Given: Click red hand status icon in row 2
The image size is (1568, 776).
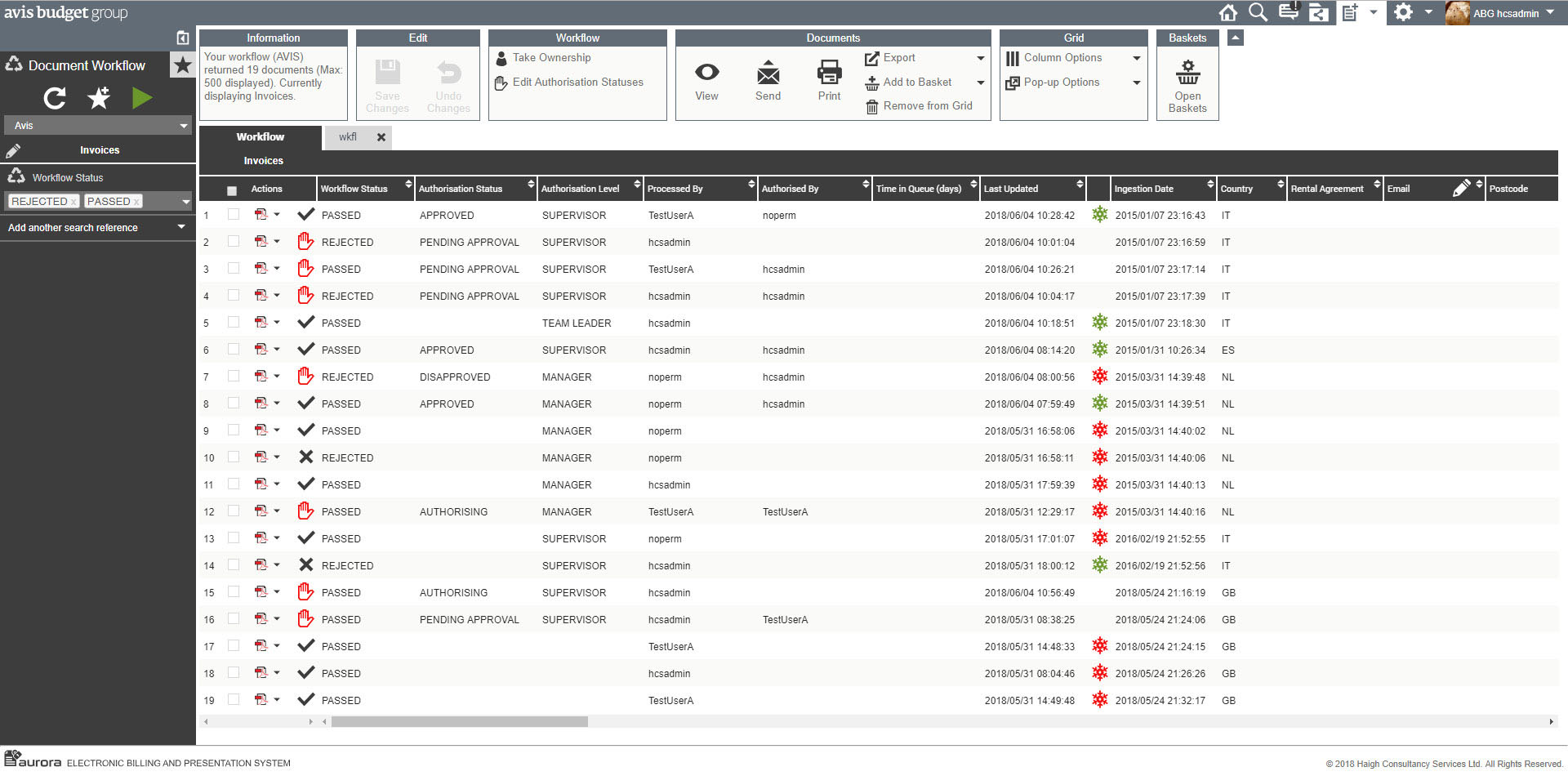Looking at the screenshot, I should click(x=305, y=242).
